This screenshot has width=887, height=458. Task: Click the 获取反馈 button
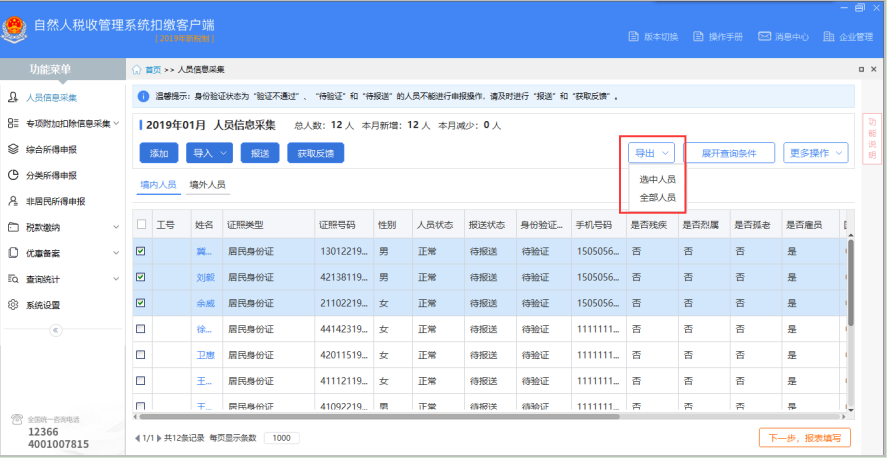(x=316, y=153)
